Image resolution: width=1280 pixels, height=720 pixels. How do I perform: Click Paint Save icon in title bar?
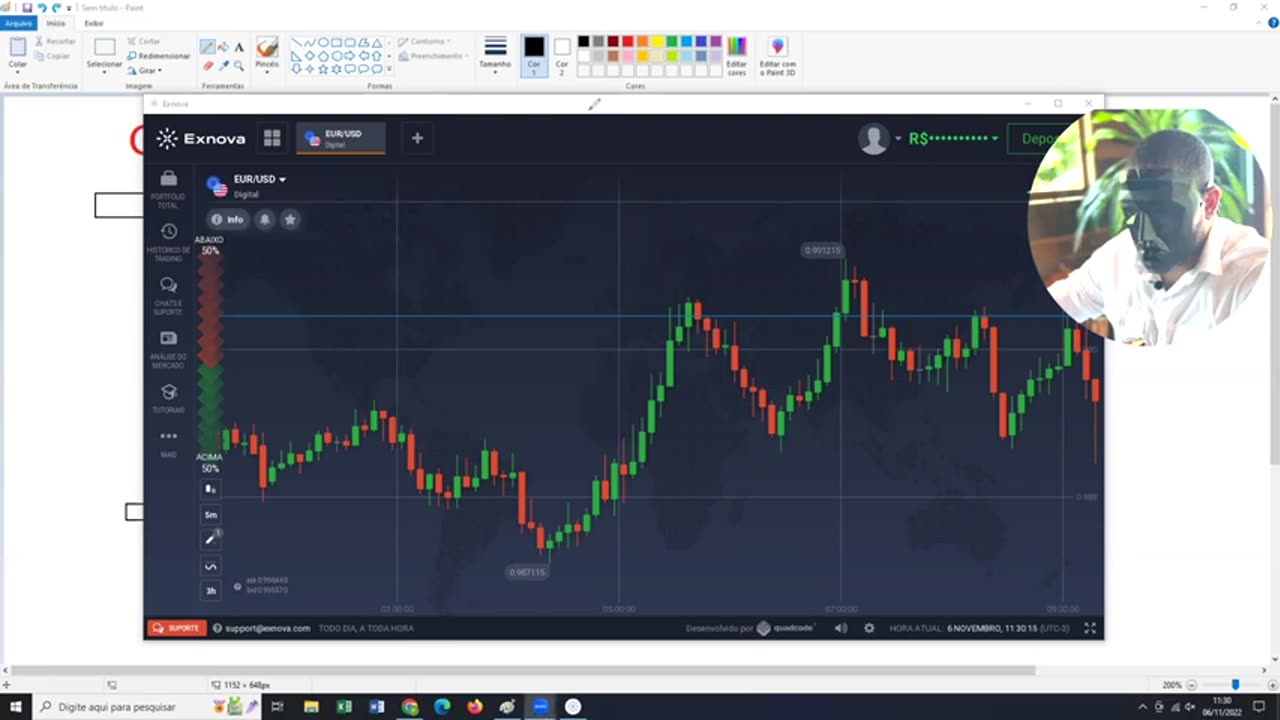click(x=27, y=7)
